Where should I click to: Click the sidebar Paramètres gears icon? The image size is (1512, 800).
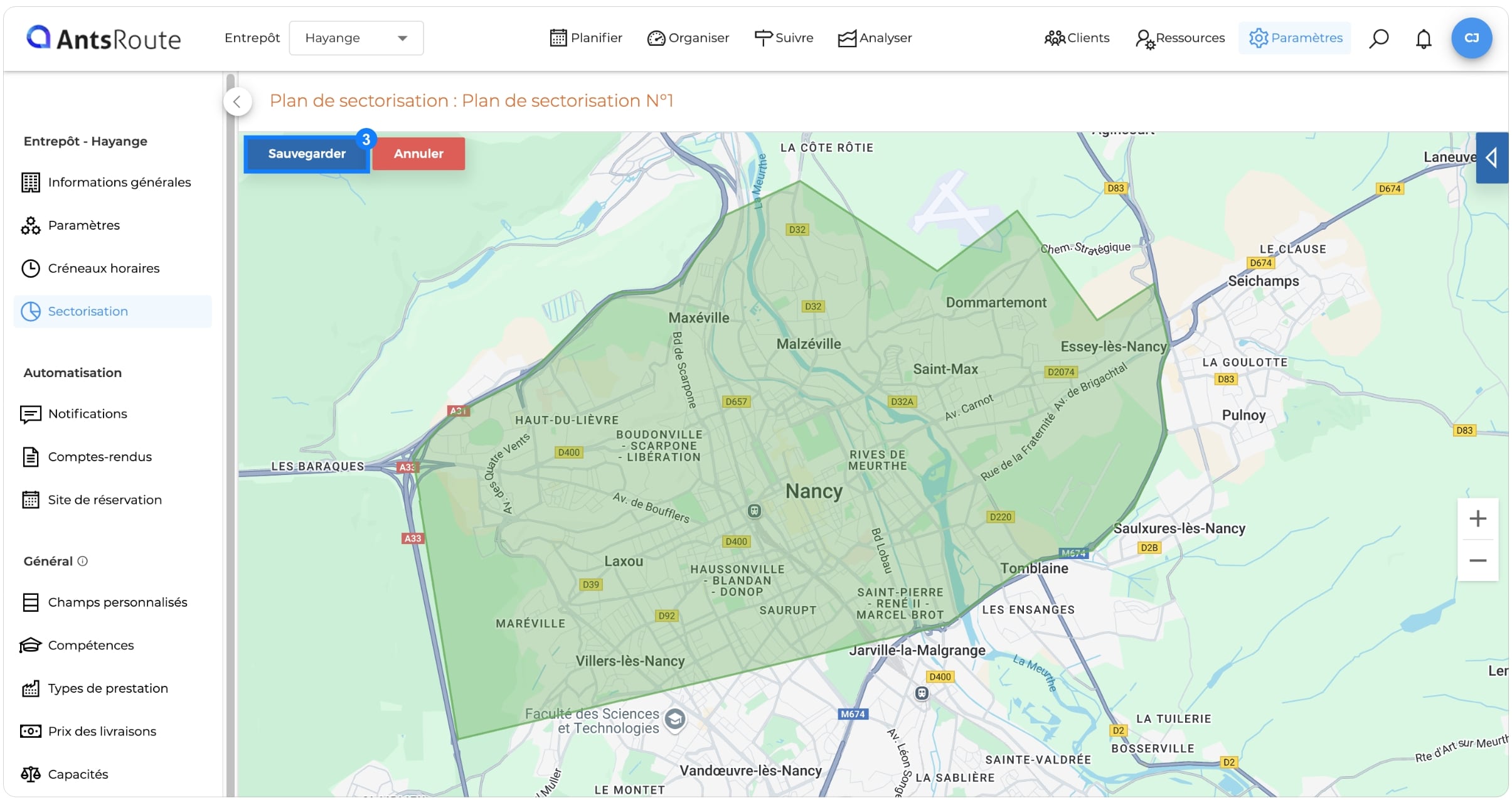[x=30, y=225]
